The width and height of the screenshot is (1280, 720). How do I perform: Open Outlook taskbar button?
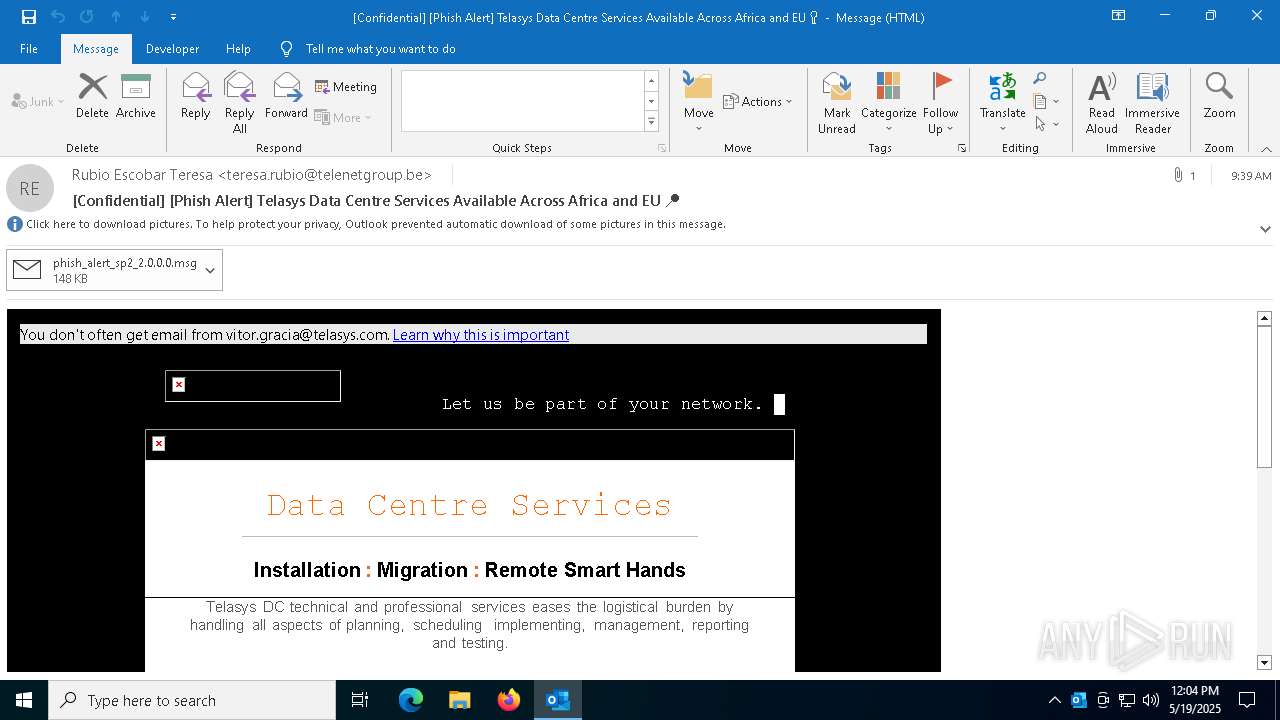558,700
